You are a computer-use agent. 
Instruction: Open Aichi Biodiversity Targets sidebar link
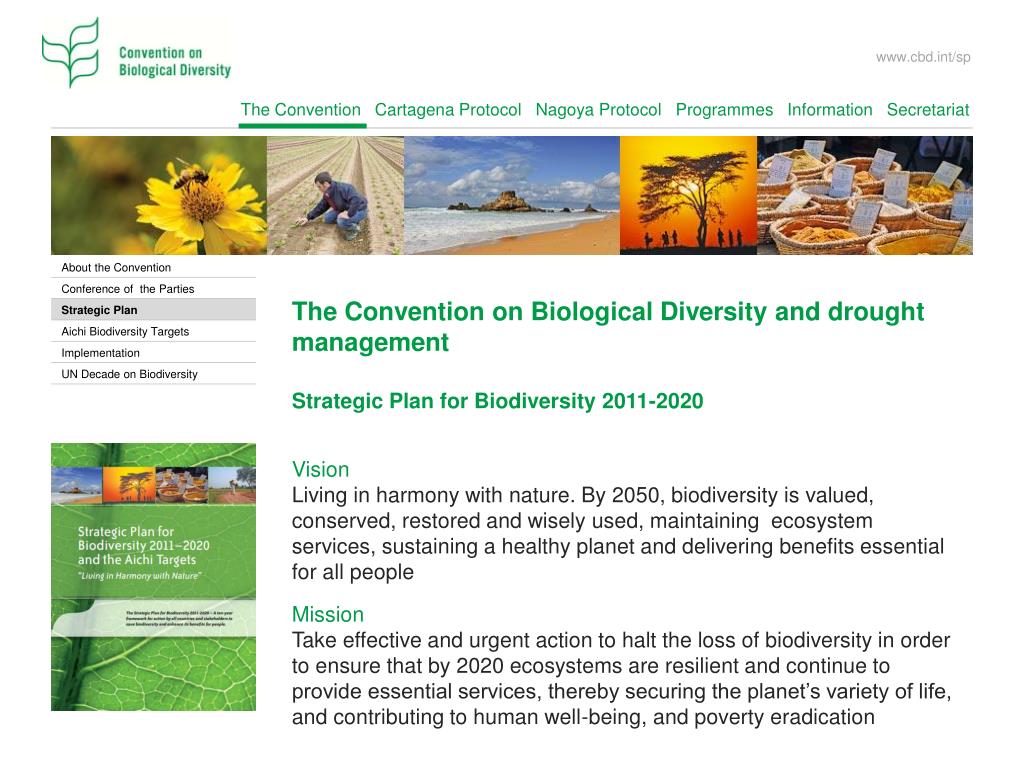tap(153, 331)
